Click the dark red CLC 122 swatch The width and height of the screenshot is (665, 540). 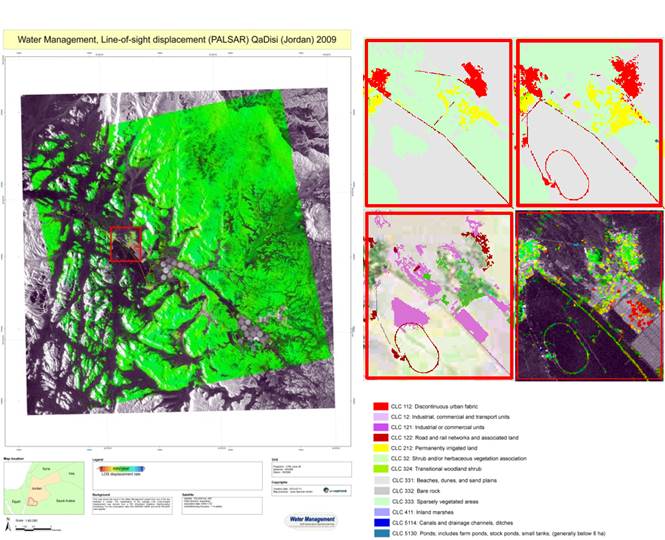[x=380, y=438]
